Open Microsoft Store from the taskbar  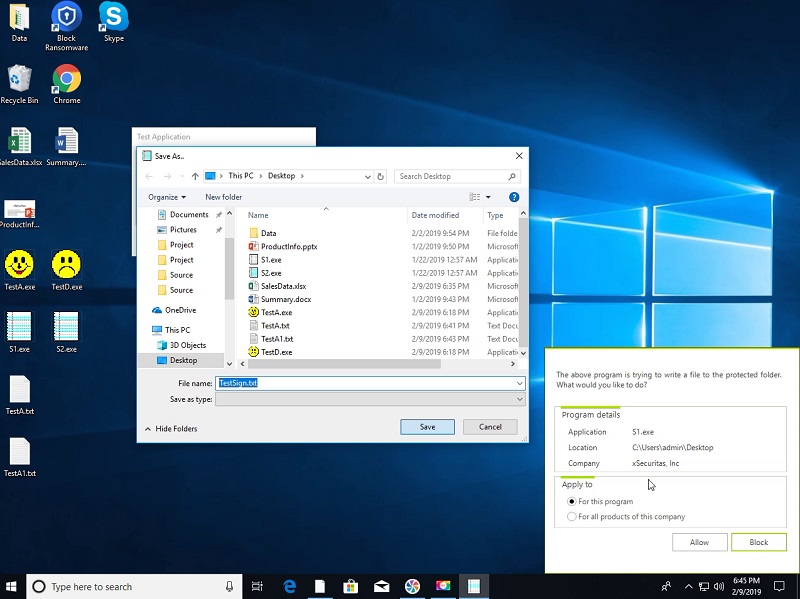point(351,587)
